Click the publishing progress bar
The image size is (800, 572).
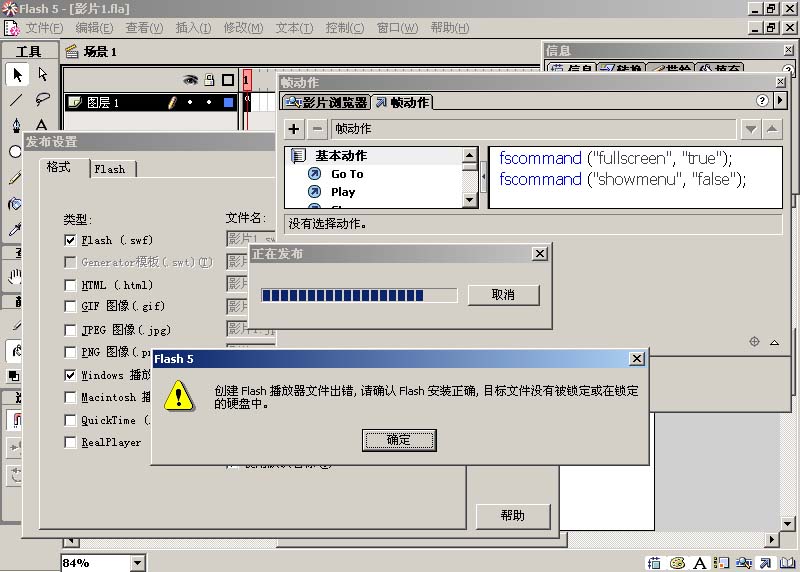pos(359,295)
